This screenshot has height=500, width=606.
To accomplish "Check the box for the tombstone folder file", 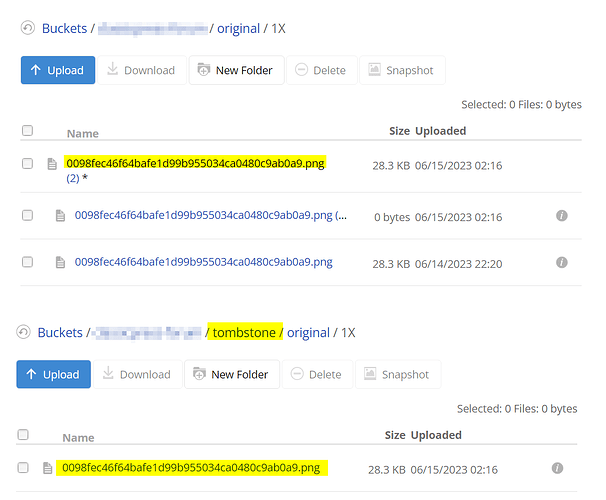I will click(23, 468).
